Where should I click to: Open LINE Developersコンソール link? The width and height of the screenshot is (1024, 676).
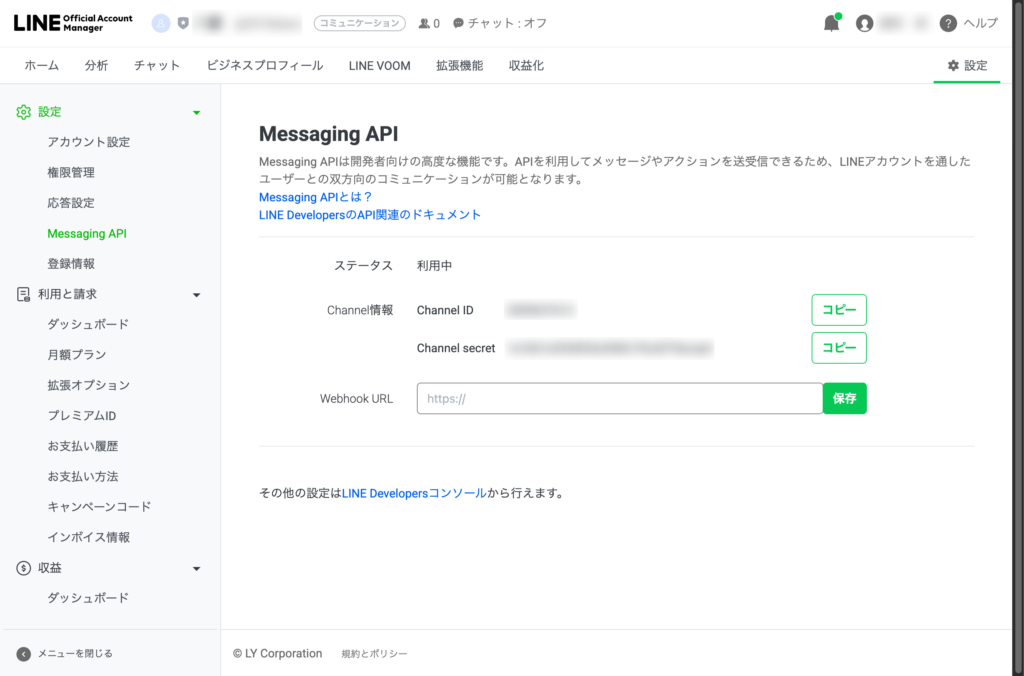click(414, 493)
